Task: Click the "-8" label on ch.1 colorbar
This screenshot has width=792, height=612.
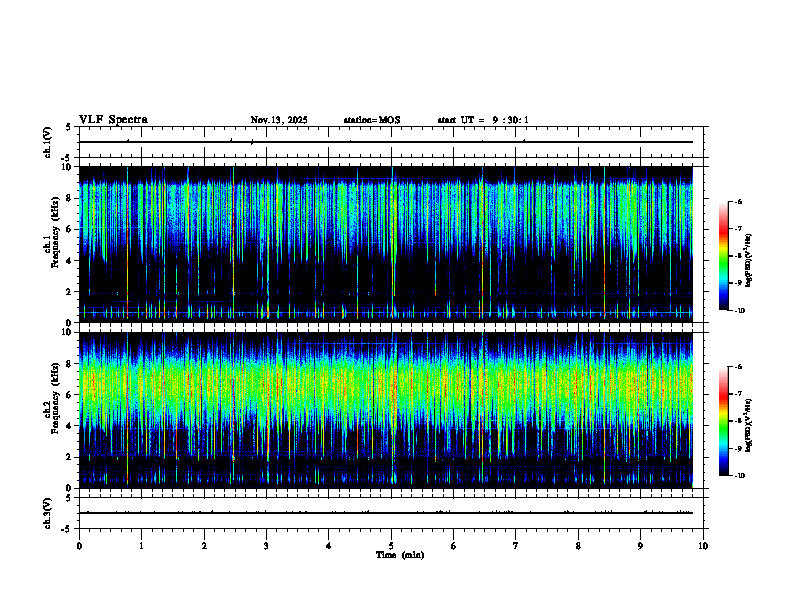Action: pos(738,256)
